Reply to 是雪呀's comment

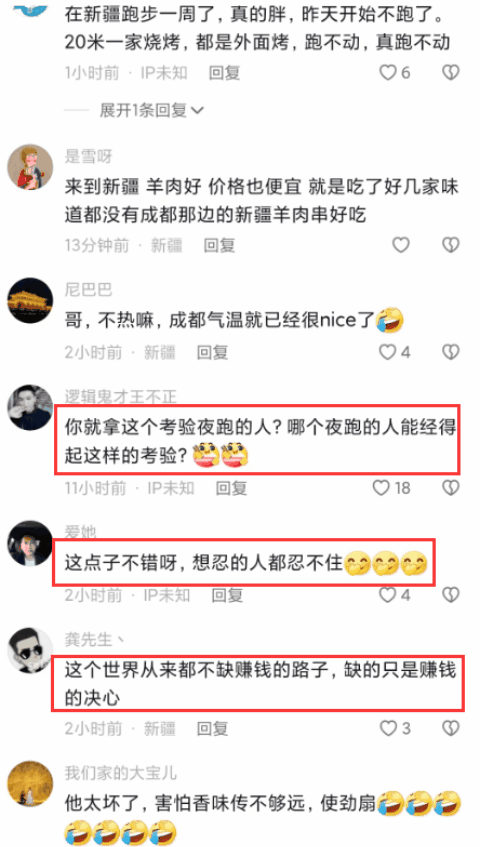(x=219, y=246)
